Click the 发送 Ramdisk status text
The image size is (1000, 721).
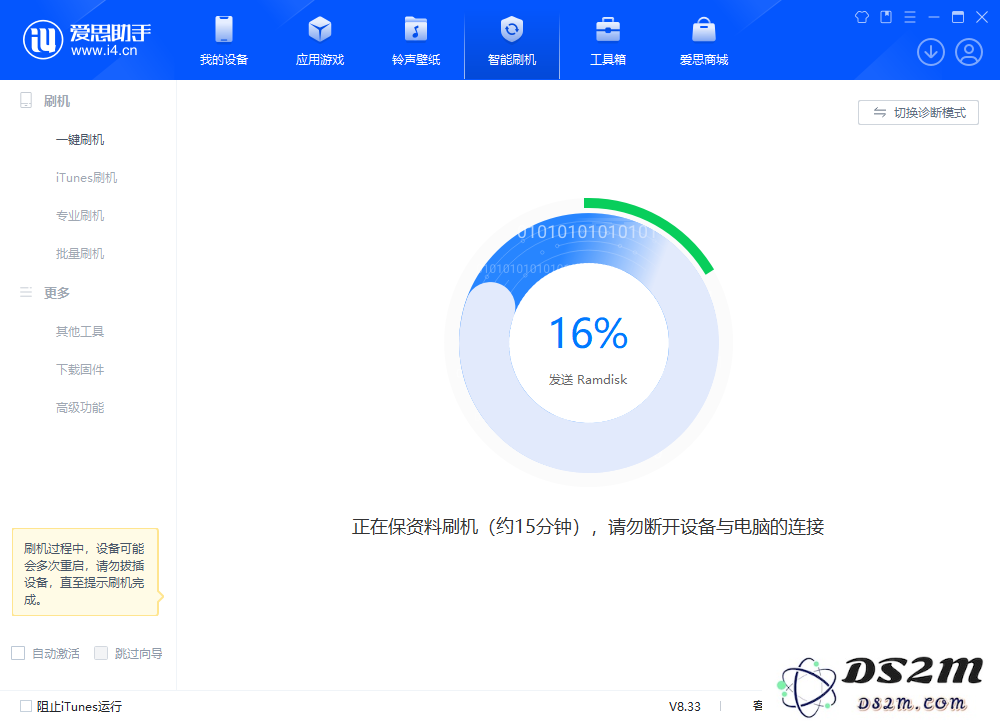[x=588, y=379]
